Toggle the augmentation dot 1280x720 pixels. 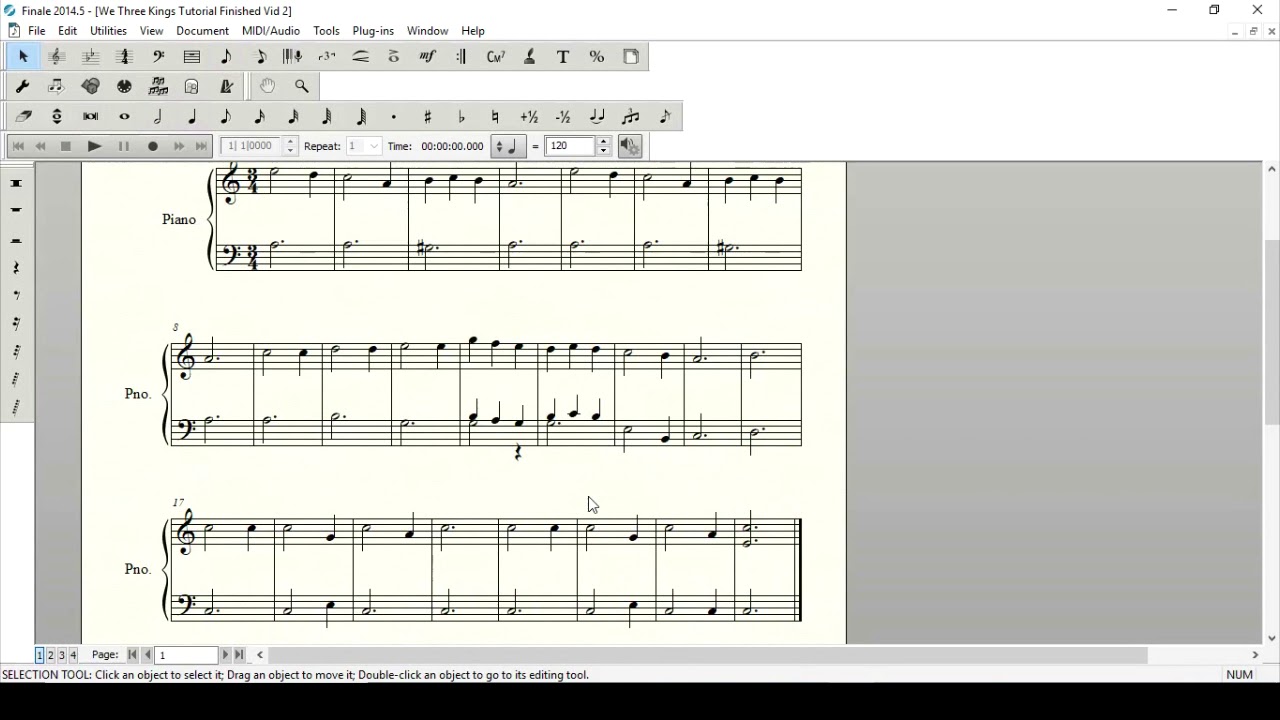pos(394,117)
